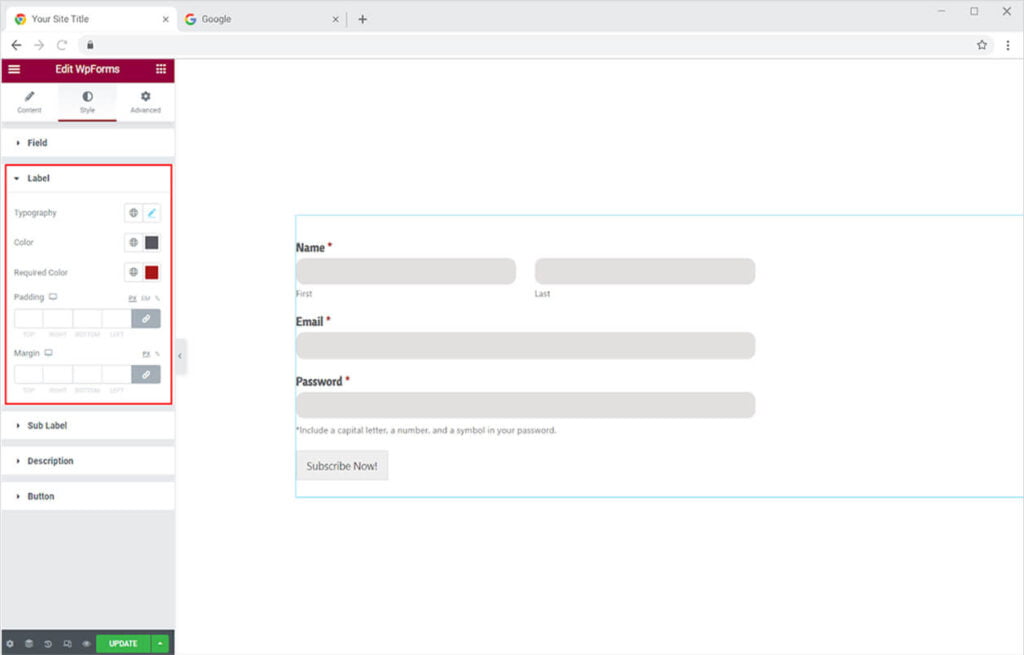The image size is (1024, 655).
Task: Open the Elementor hamburger menu
Action: pos(14,69)
